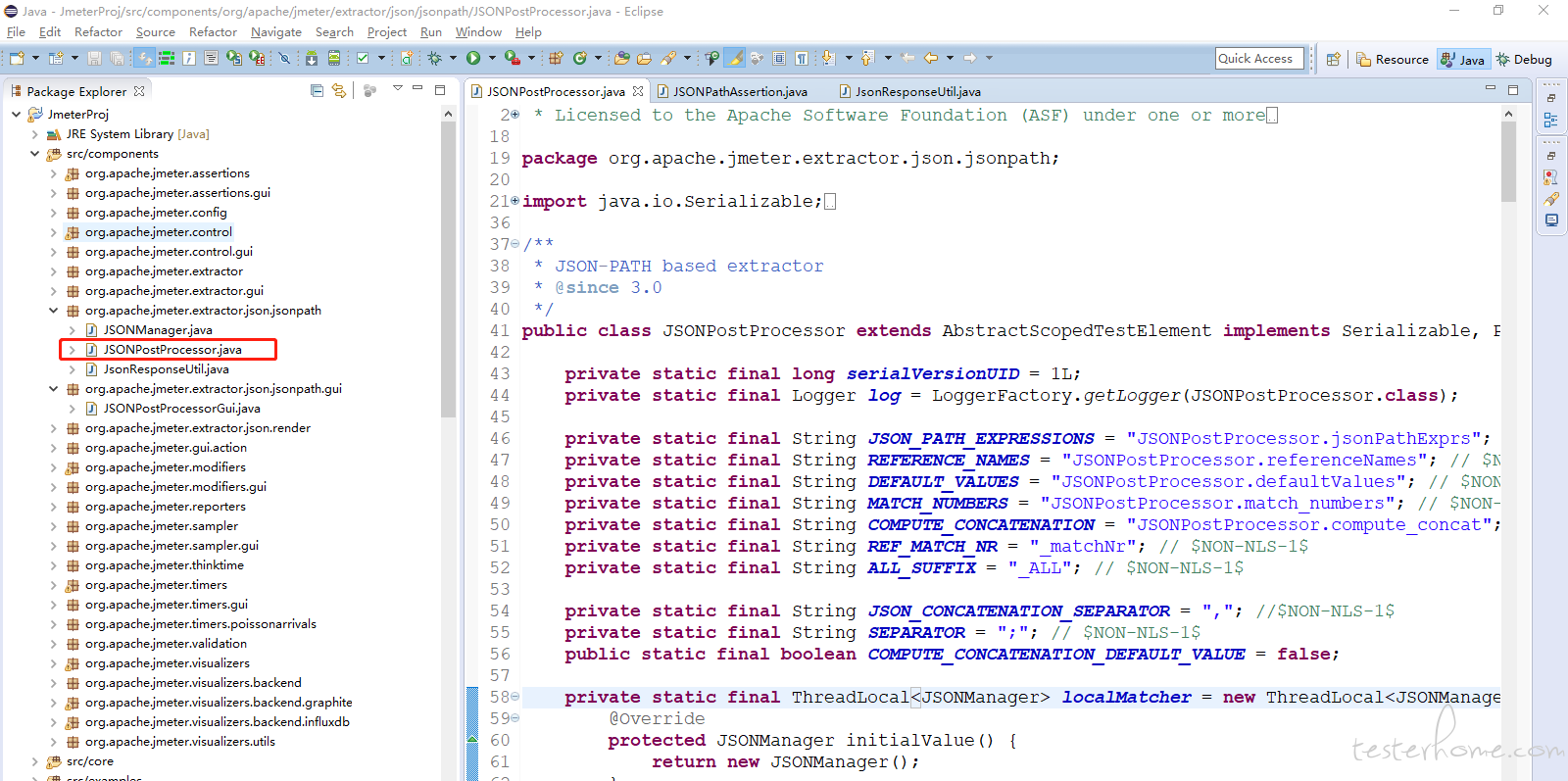Click the Open Type icon
The image size is (1568, 781).
622,59
